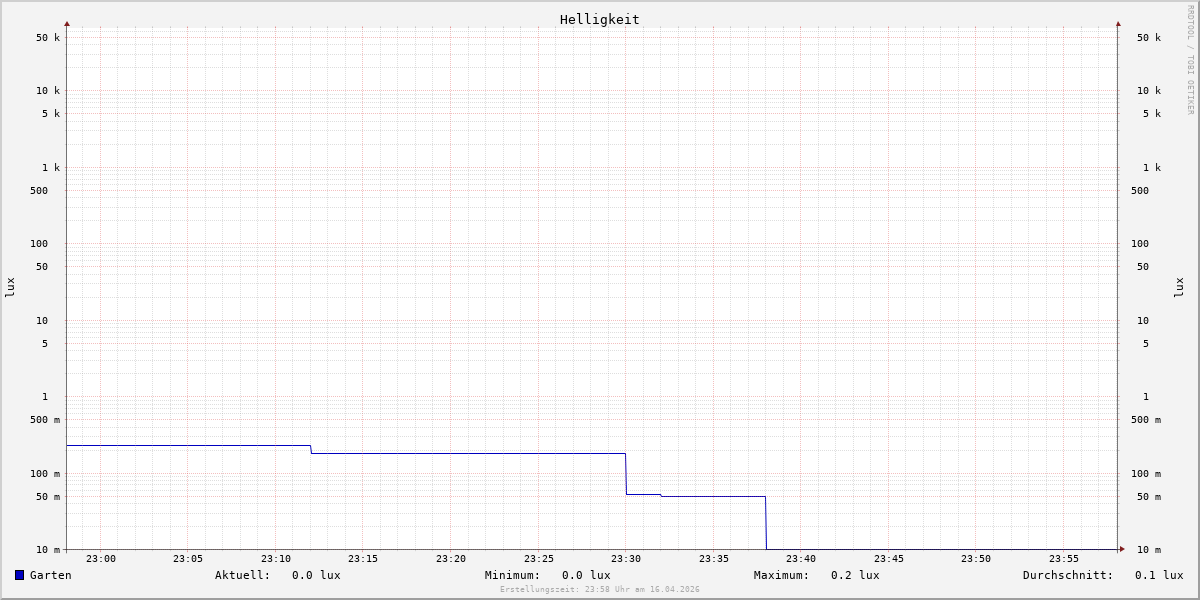Viewport: 1200px width, 600px height.
Task: Select the Garten legend label
Action: [51, 575]
